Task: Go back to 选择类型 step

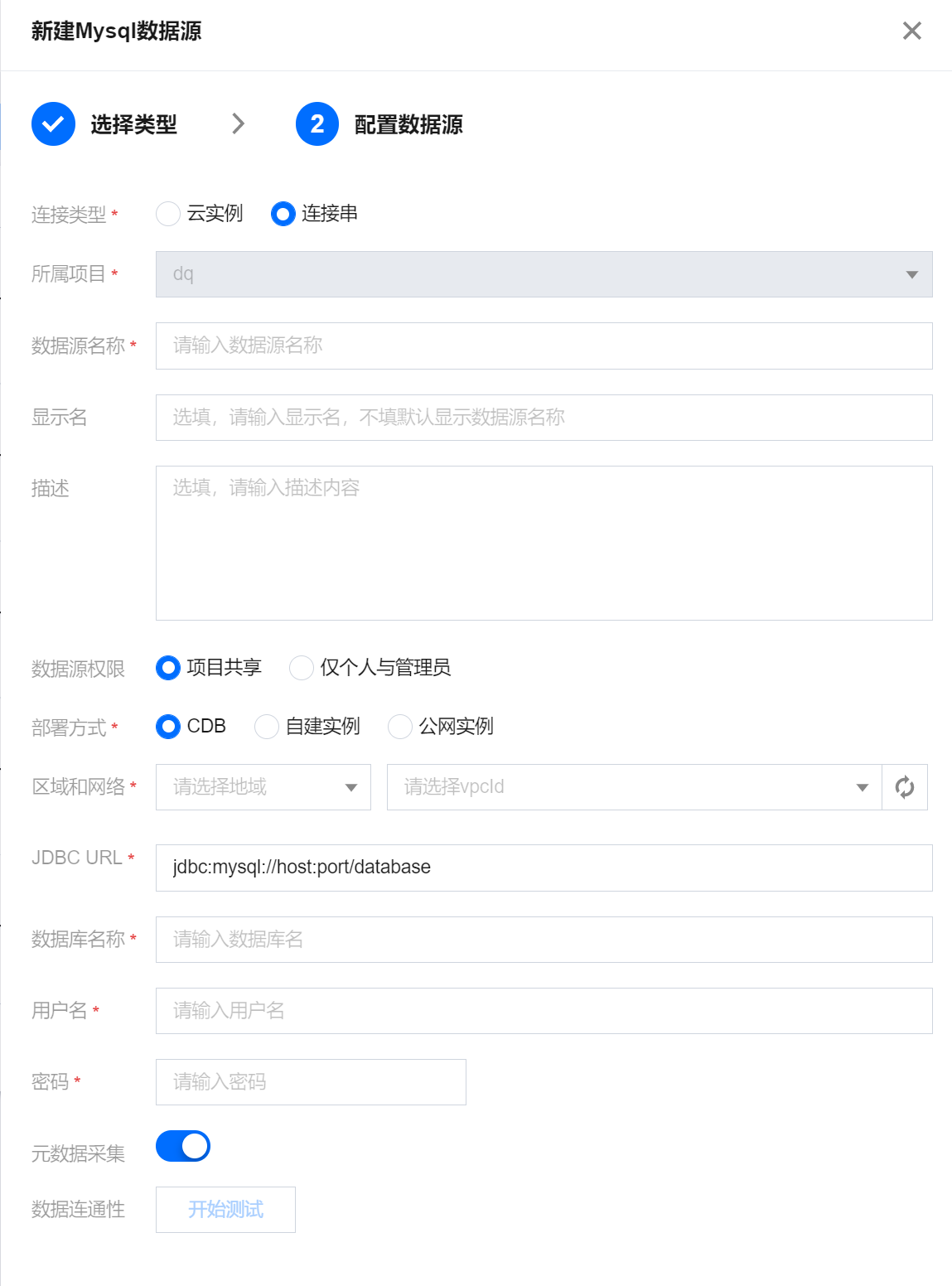Action: click(133, 124)
